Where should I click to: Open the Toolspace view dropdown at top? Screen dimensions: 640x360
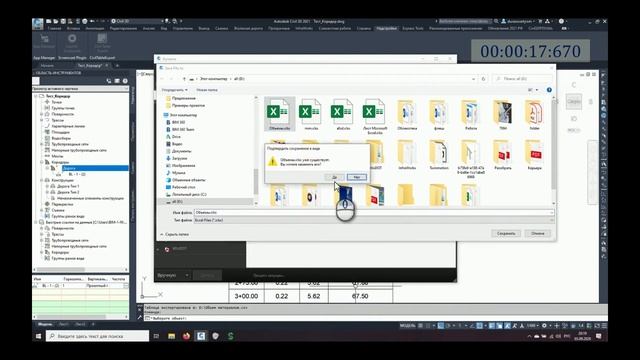point(81,89)
